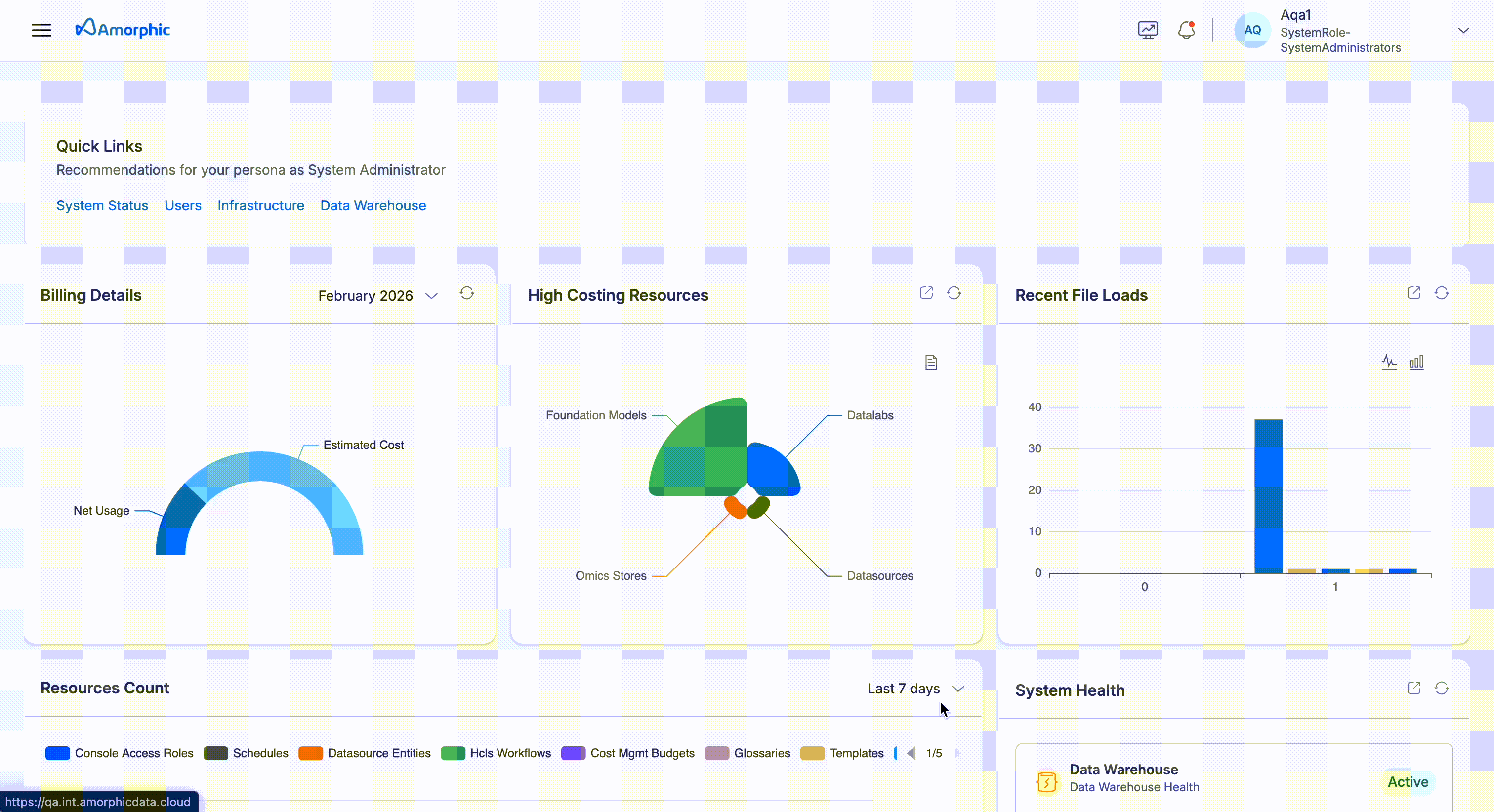Refresh the Billing Details widget
This screenshot has height=812, width=1494.
coord(467,293)
